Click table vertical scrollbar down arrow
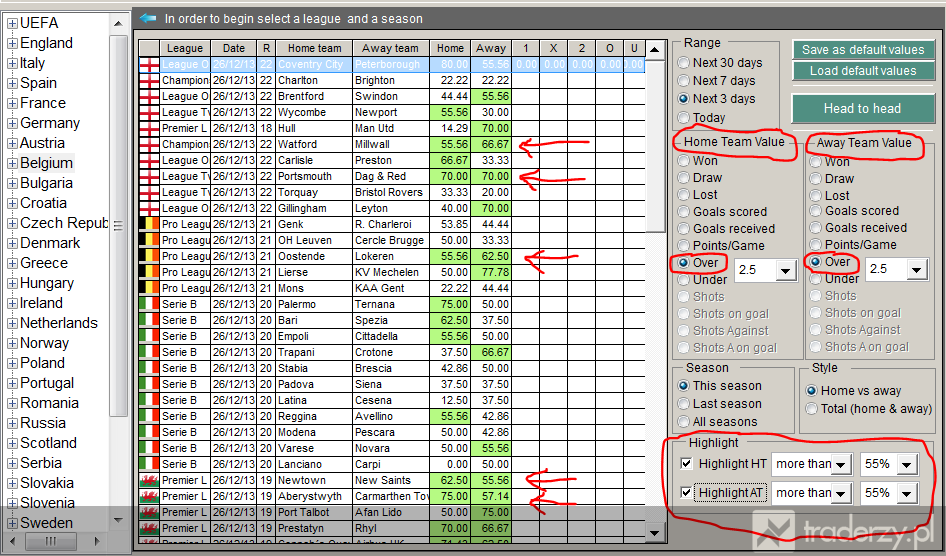The height and width of the screenshot is (556, 946). pos(656,532)
